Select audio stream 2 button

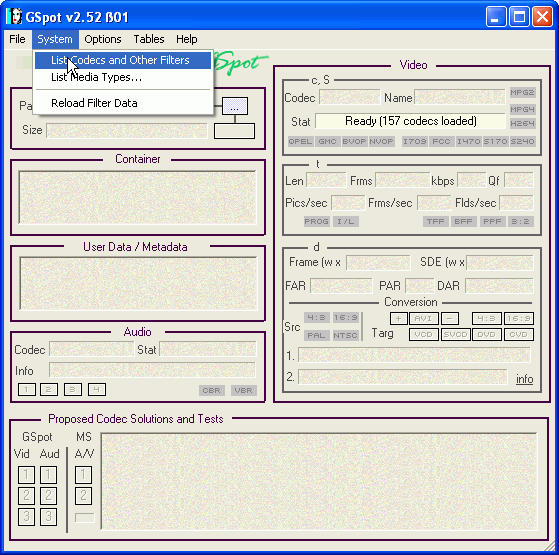pyautogui.click(x=49, y=390)
